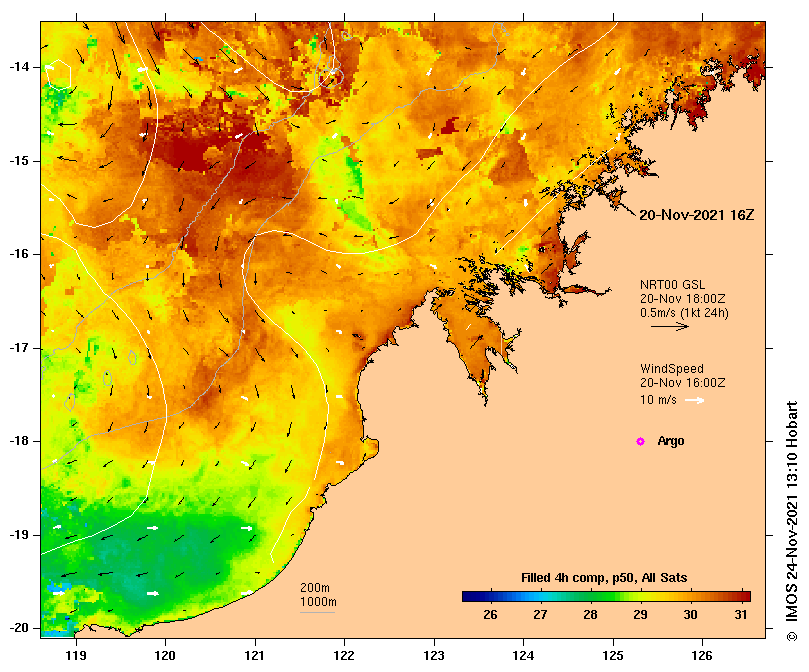Click the 0.5m/s (1kt 24h) text

click(x=684, y=313)
